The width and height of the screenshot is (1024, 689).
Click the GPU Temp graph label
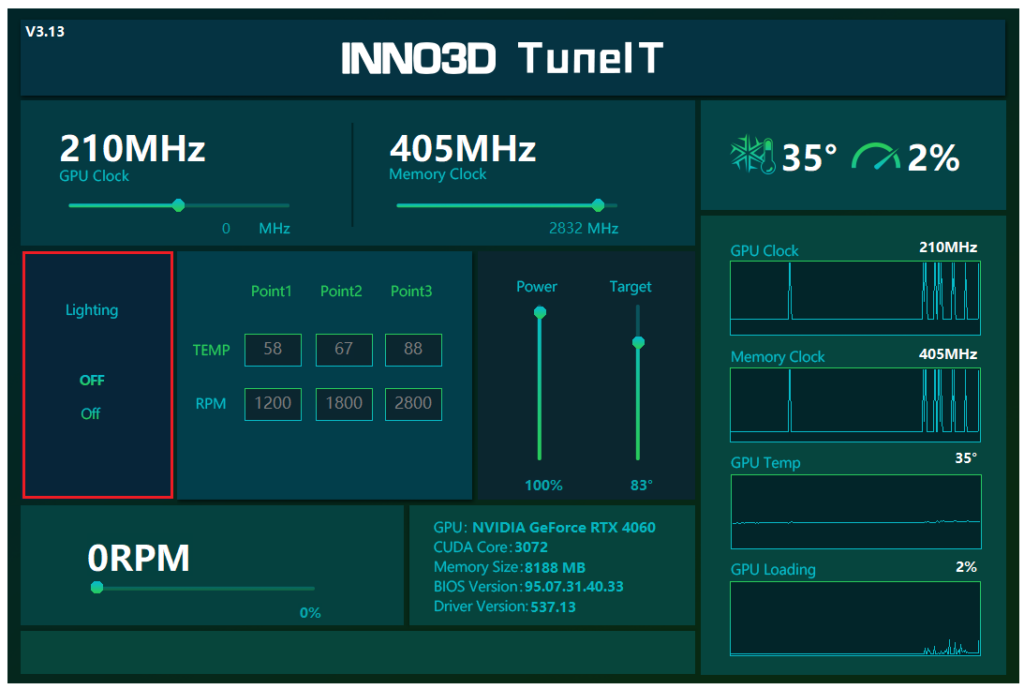(x=765, y=462)
